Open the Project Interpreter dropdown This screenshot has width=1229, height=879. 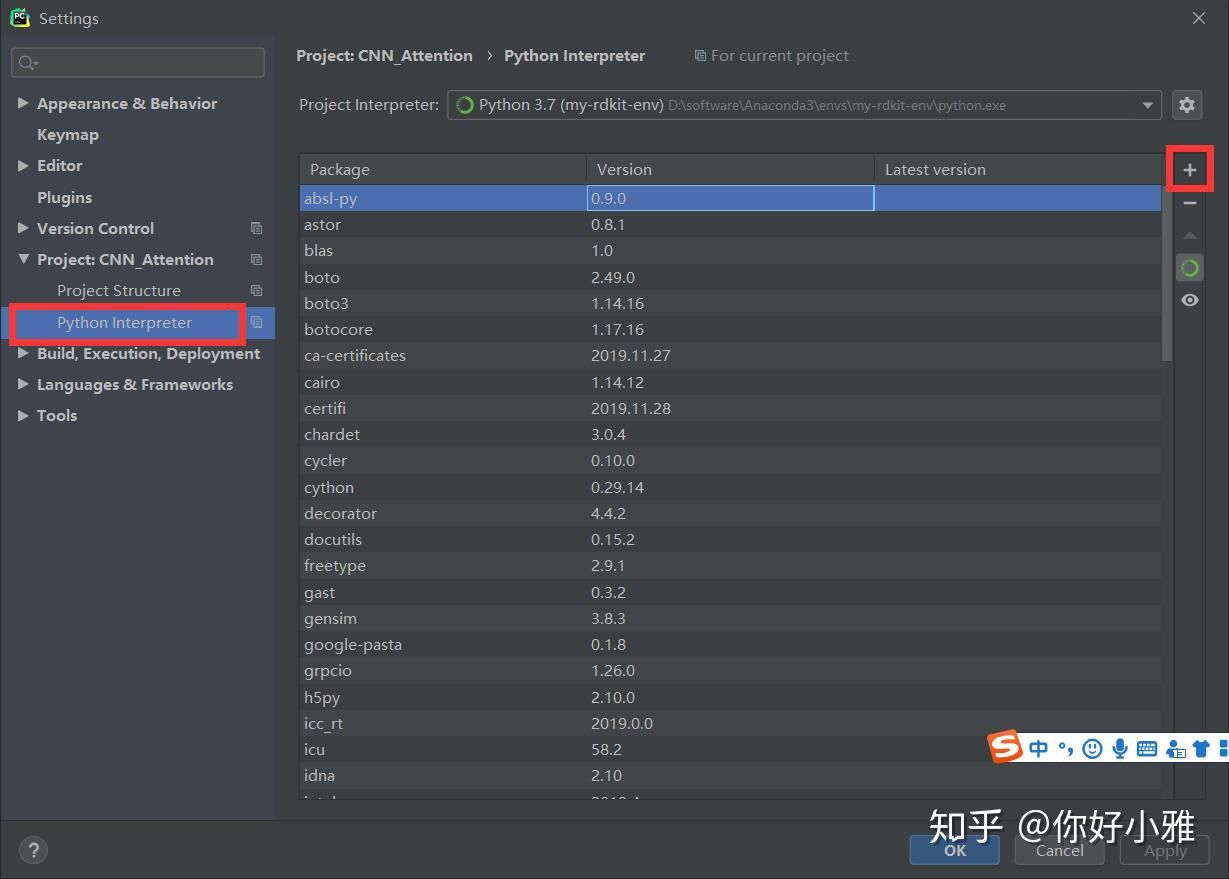point(804,104)
